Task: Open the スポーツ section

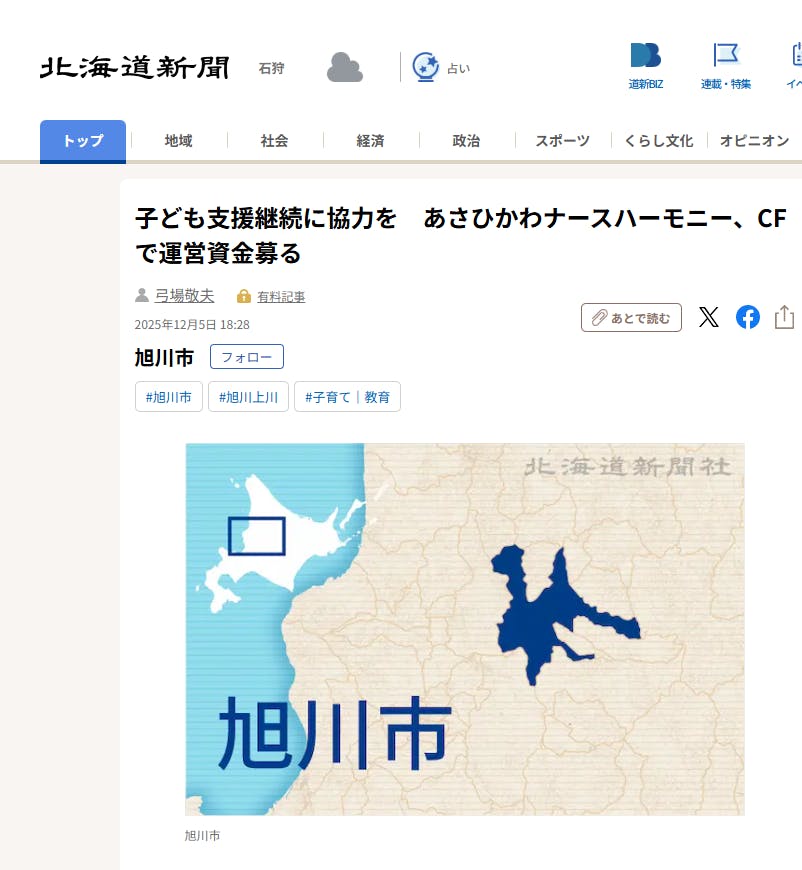Action: (x=563, y=141)
